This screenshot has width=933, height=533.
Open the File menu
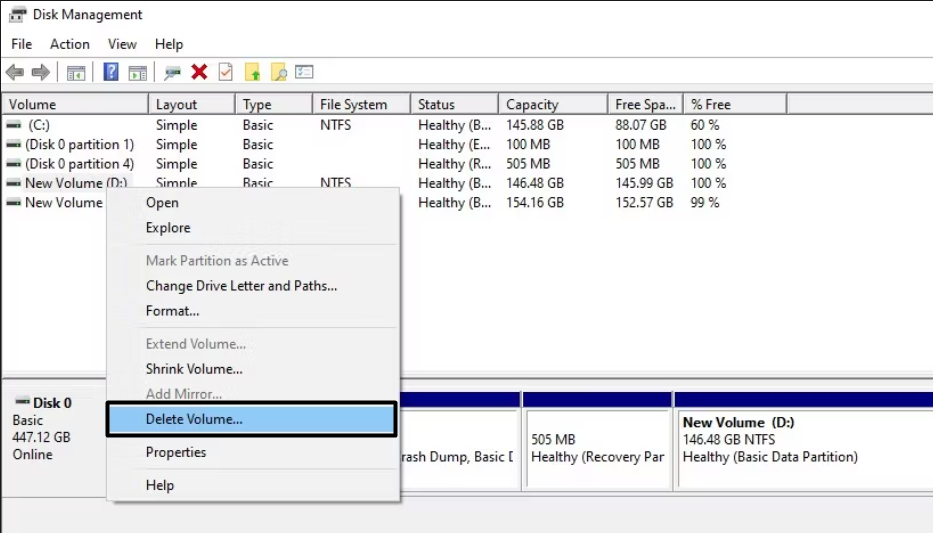21,44
